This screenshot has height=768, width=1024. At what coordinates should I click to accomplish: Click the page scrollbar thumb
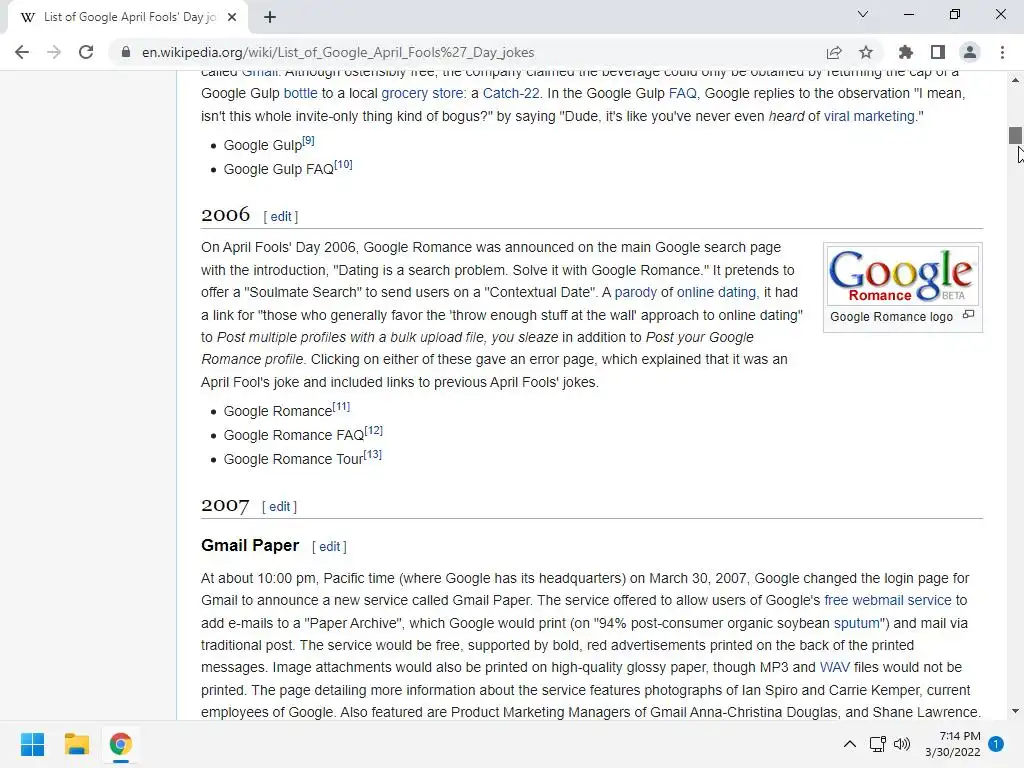click(1015, 135)
